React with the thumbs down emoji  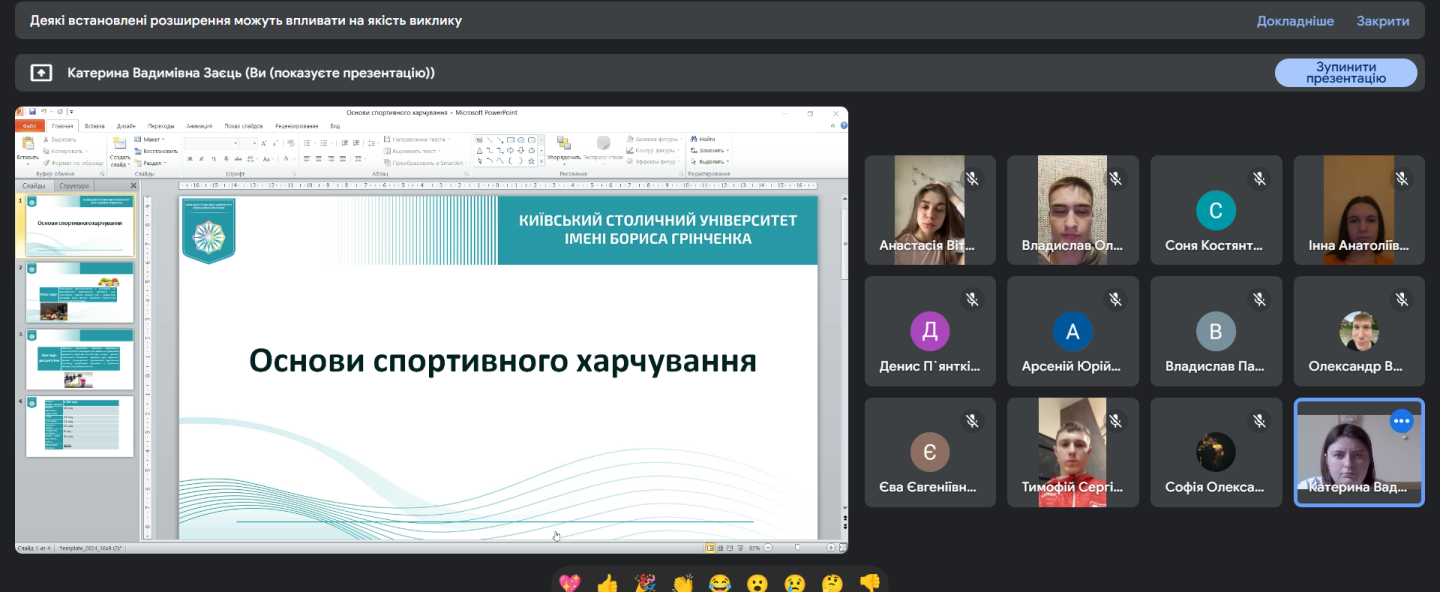(x=870, y=583)
